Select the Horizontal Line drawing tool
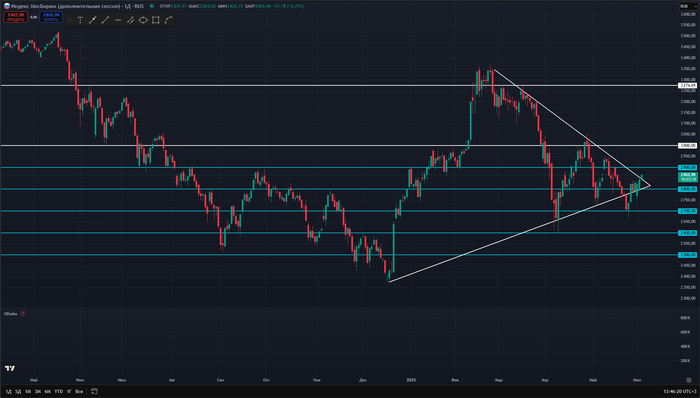Image resolution: width=700 pixels, height=398 pixels. point(118,20)
